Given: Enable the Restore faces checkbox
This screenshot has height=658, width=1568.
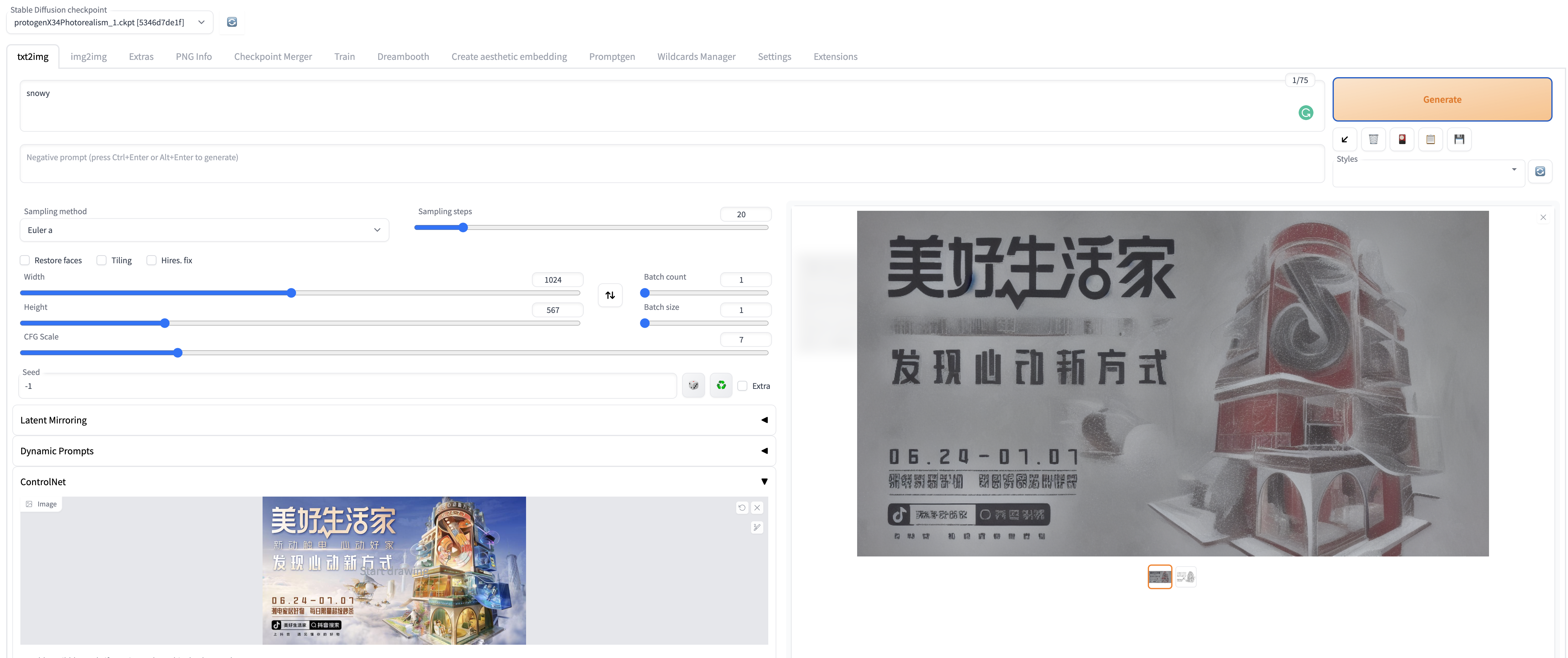Looking at the screenshot, I should click(25, 260).
